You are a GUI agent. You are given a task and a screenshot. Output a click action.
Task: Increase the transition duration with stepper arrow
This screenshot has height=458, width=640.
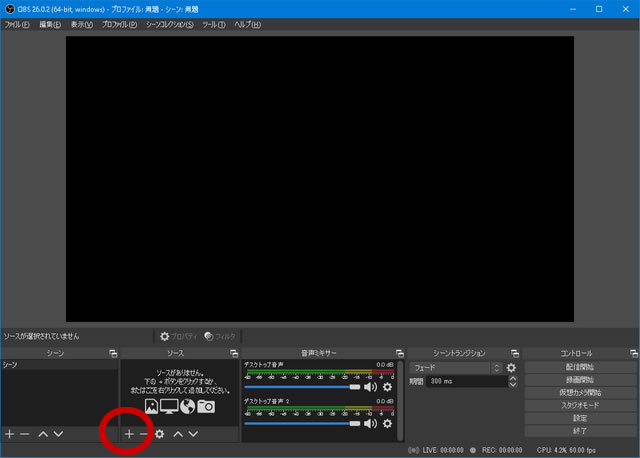click(x=514, y=378)
